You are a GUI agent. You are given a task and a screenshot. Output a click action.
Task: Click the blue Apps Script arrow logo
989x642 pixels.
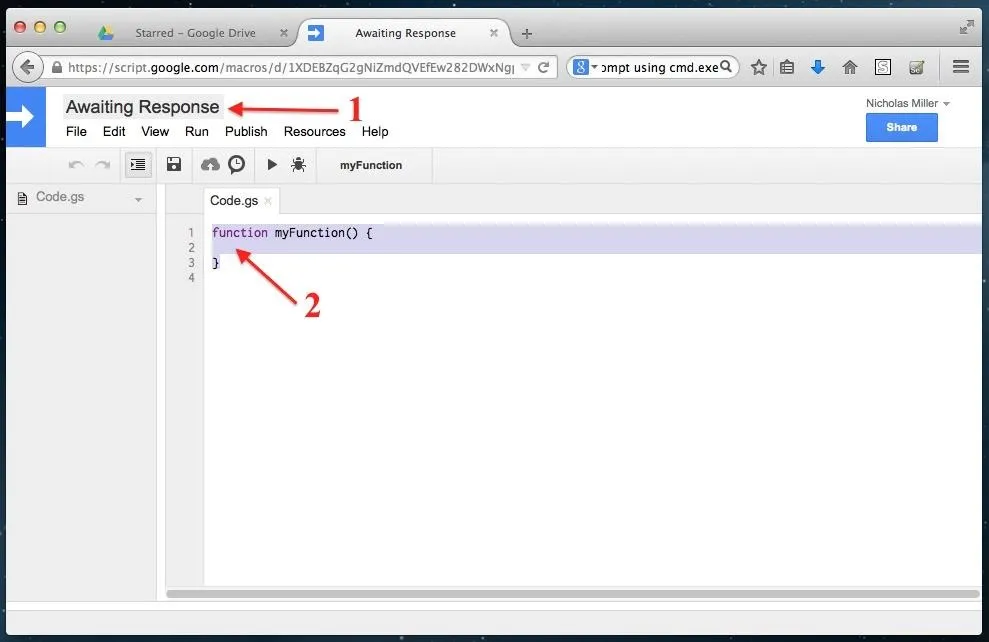click(25, 117)
